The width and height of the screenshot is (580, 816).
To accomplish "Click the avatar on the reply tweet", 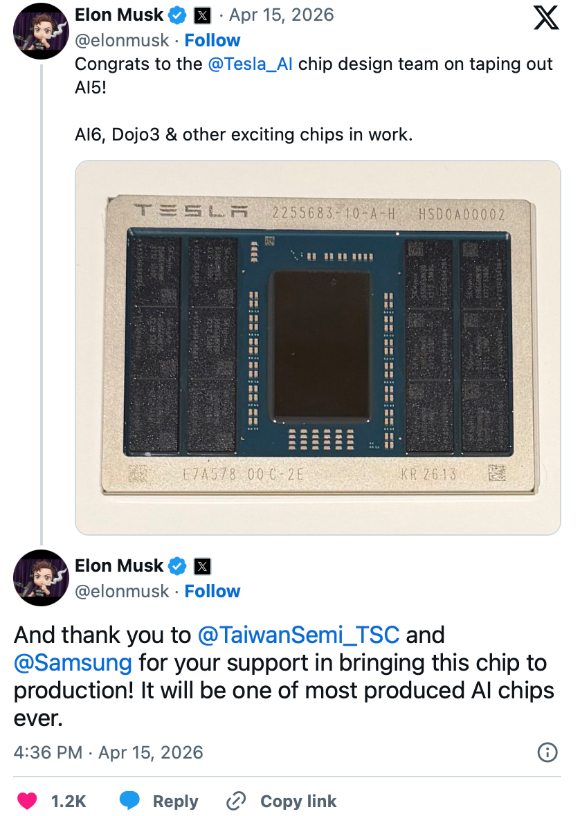I will (x=40, y=578).
